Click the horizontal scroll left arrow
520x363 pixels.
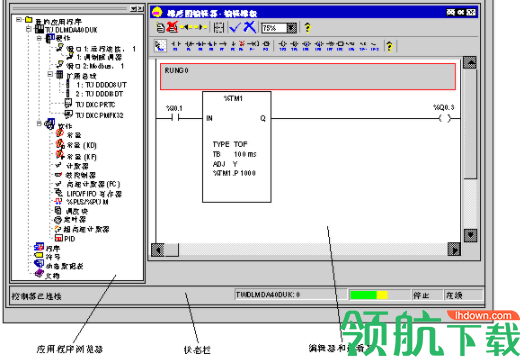[158, 250]
